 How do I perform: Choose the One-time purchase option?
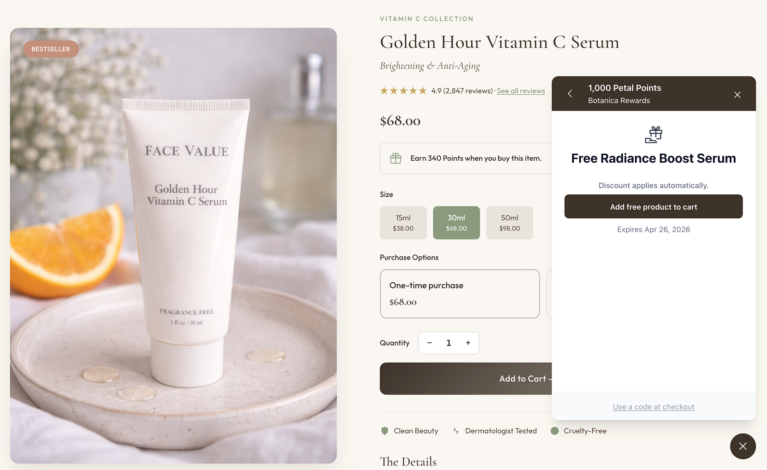tap(459, 293)
